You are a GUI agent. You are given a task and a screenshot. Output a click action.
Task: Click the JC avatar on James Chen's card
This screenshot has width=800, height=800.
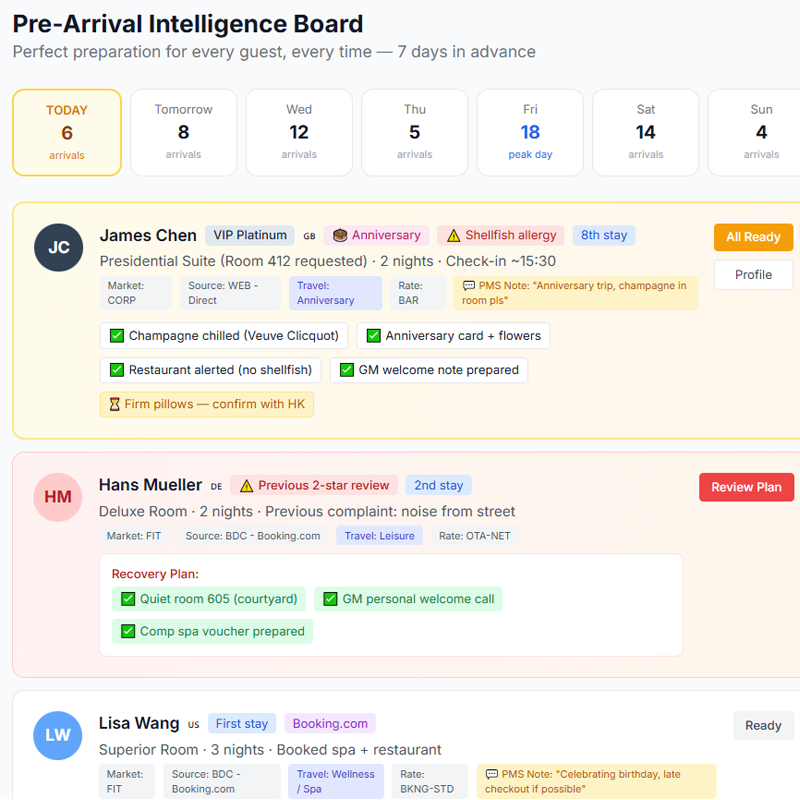pyautogui.click(x=58, y=247)
